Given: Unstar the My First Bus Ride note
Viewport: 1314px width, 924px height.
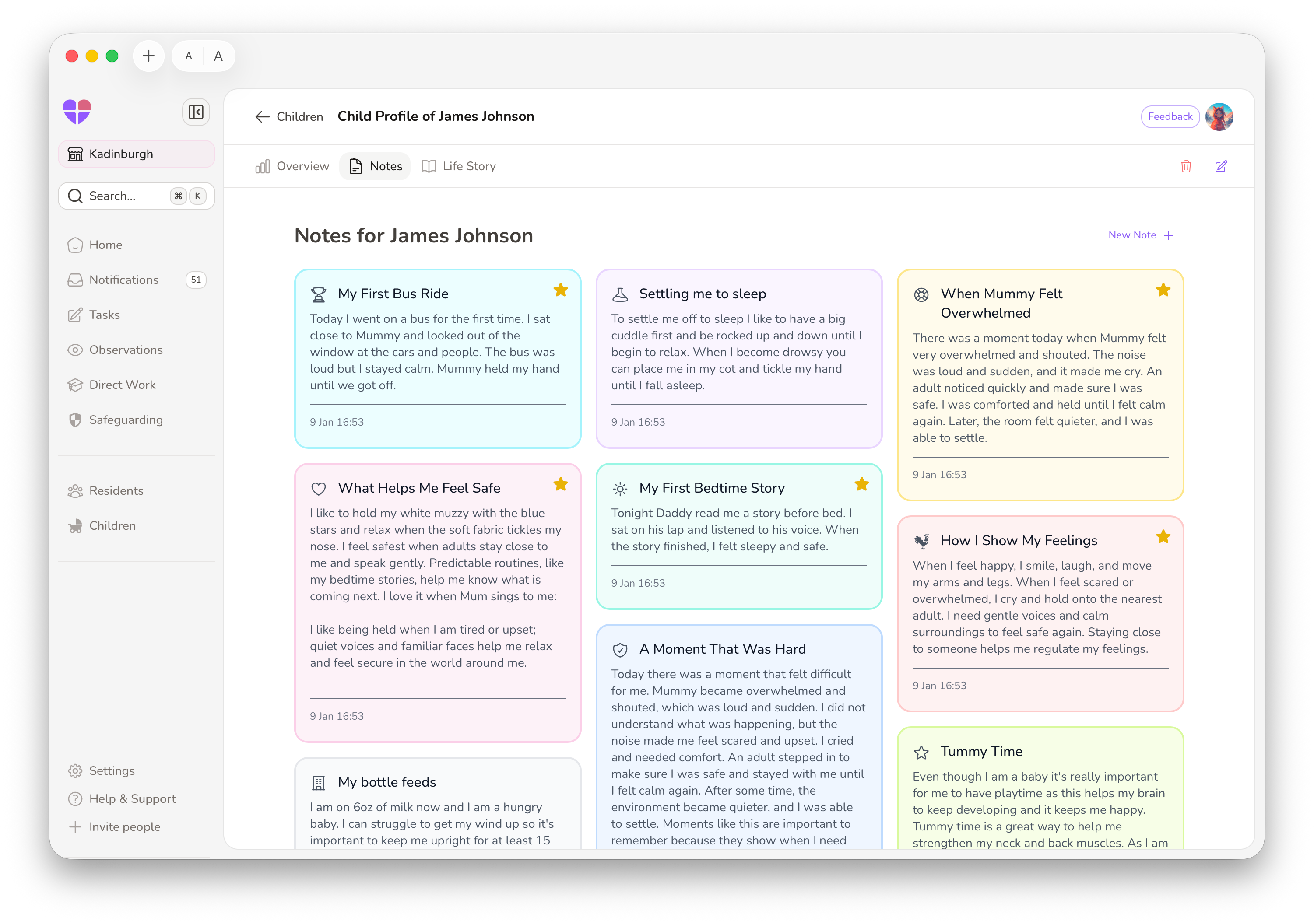Looking at the screenshot, I should click(560, 290).
